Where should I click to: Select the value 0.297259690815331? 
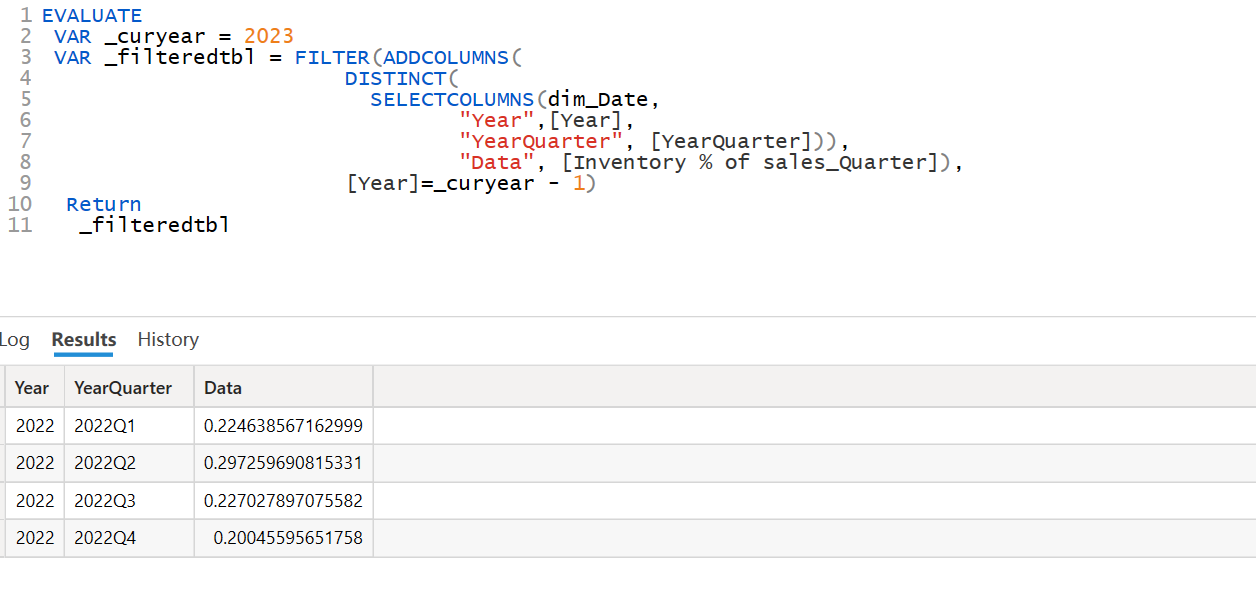(x=283, y=463)
